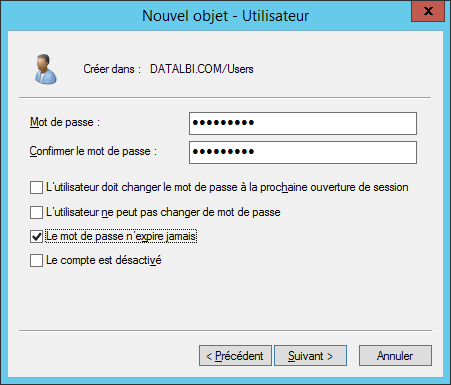The width and height of the screenshot is (451, 385).
Task: Click the label text "Le compte est désactivé"
Action: (104, 260)
